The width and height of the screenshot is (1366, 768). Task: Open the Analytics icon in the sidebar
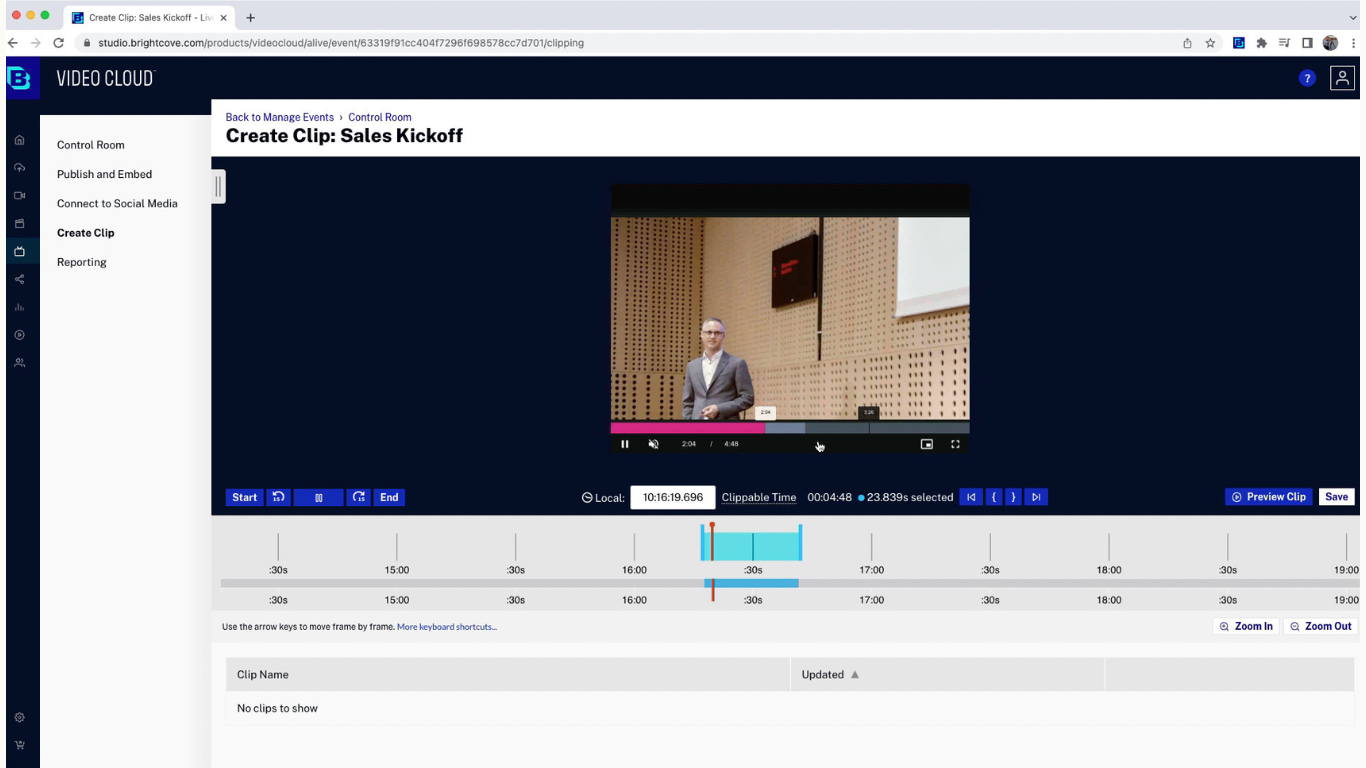pyautogui.click(x=19, y=307)
